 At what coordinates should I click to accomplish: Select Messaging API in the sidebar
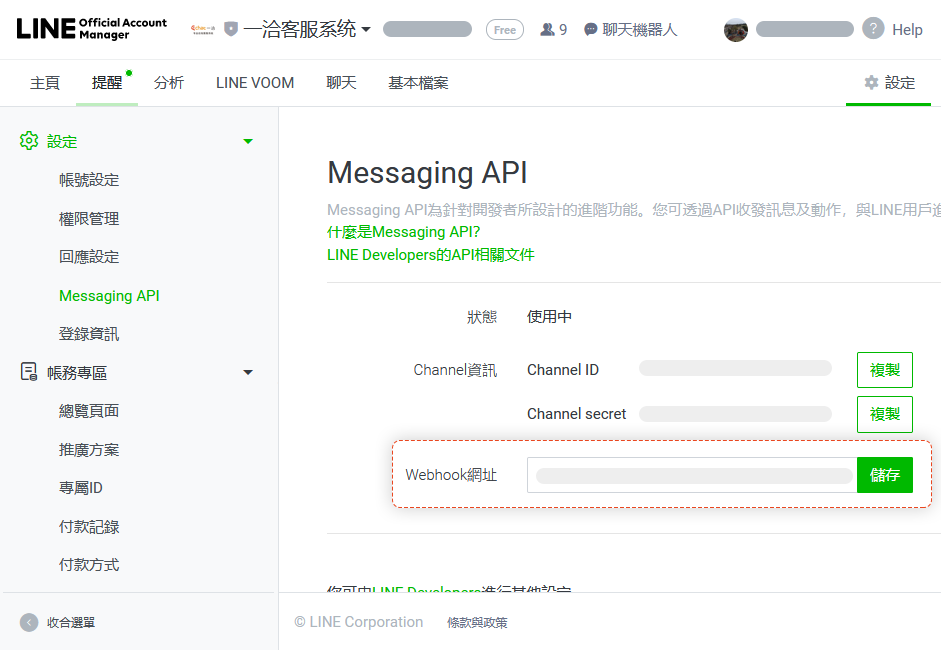pyautogui.click(x=109, y=296)
